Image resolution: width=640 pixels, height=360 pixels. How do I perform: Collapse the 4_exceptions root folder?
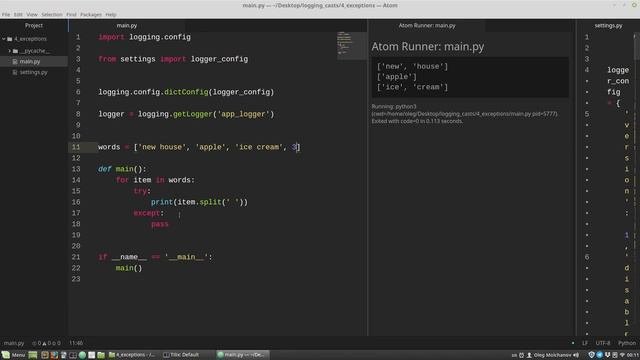coord(4,39)
